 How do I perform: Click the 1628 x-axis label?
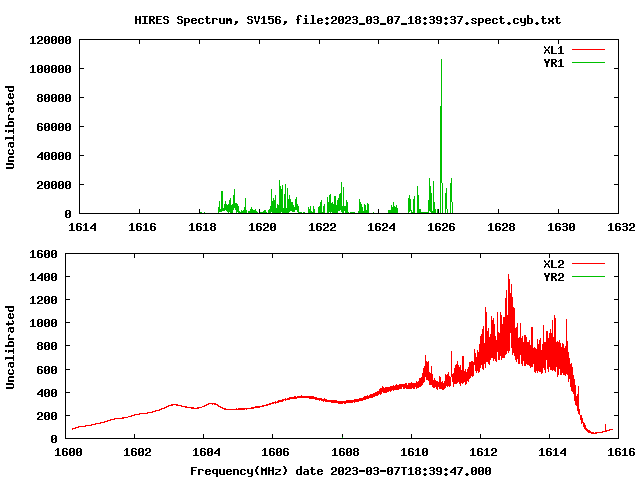click(501, 227)
